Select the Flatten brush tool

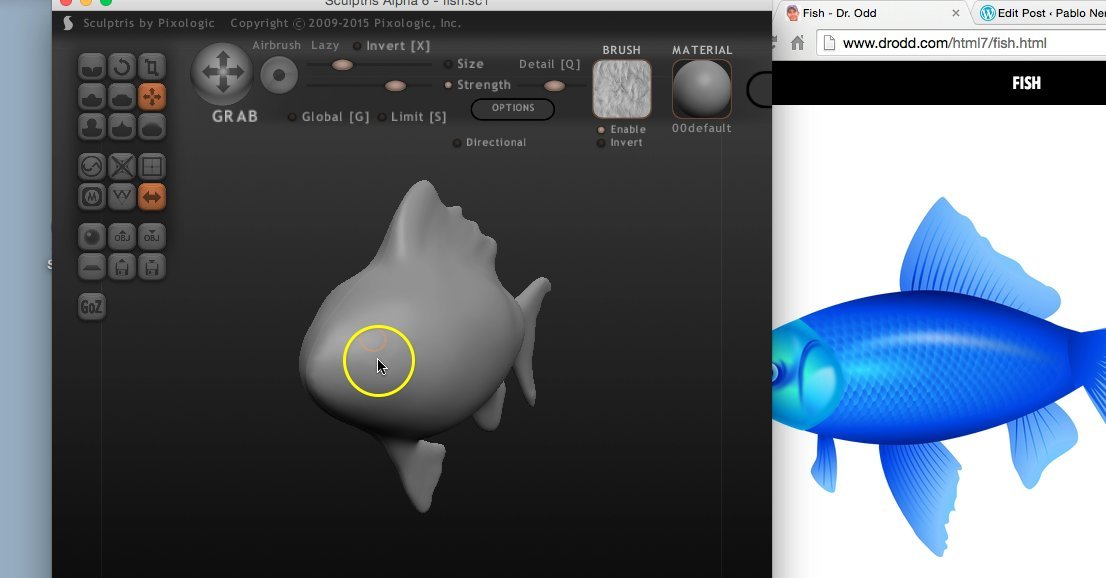coord(121,96)
